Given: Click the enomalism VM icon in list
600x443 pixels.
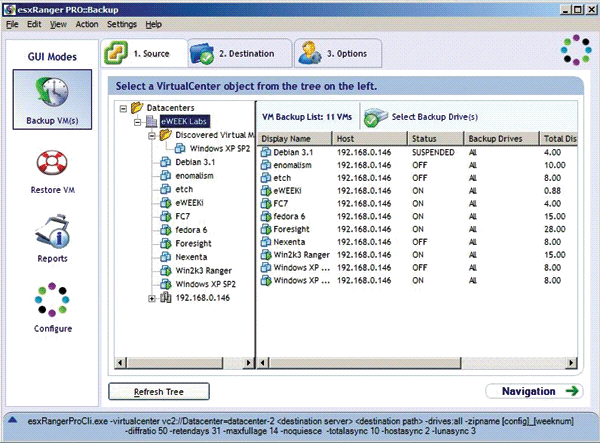Looking at the screenshot, I should click(266, 165).
